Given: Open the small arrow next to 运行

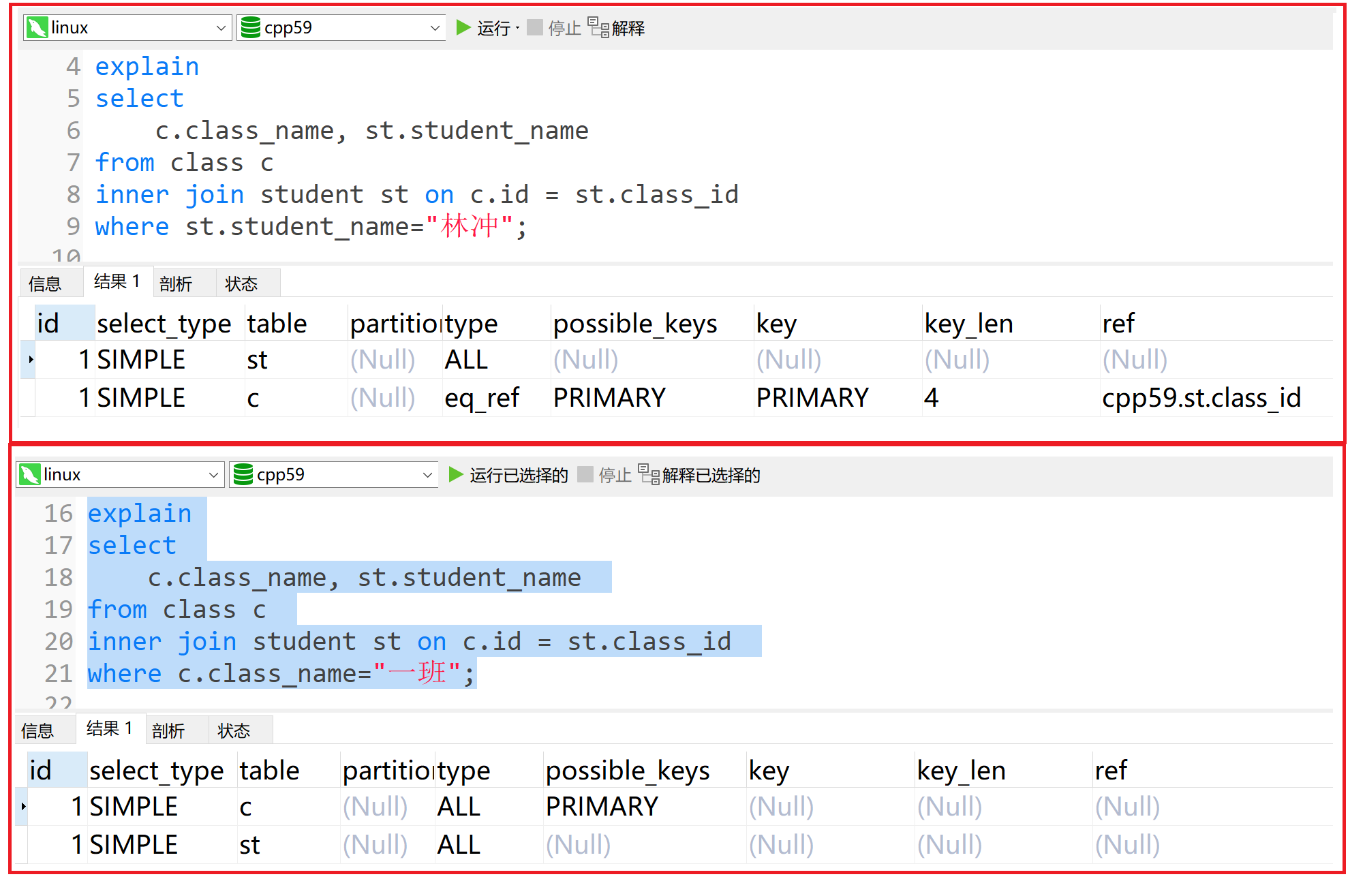Looking at the screenshot, I should 518,28.
